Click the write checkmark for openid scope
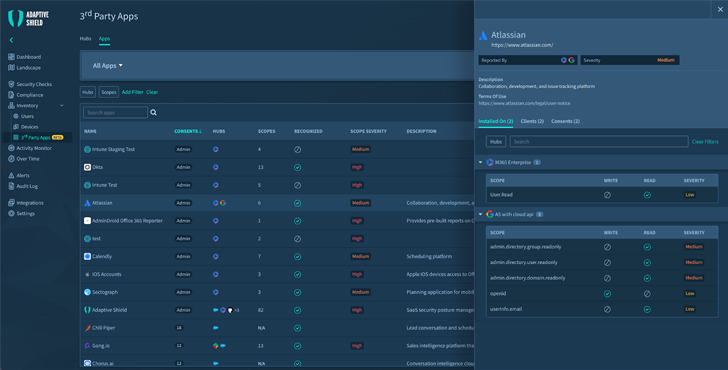The width and height of the screenshot is (728, 370). [x=607, y=294]
